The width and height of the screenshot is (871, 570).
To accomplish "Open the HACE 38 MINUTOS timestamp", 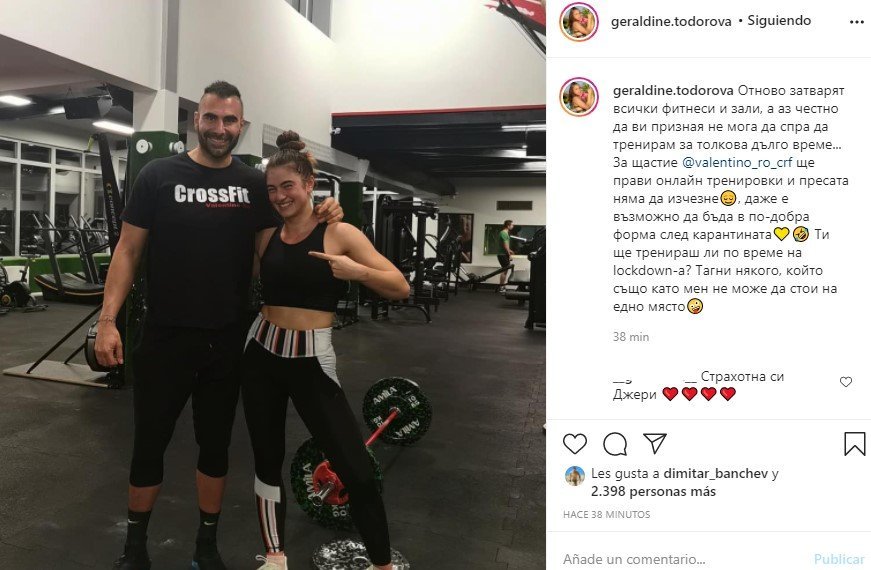I will click(607, 514).
